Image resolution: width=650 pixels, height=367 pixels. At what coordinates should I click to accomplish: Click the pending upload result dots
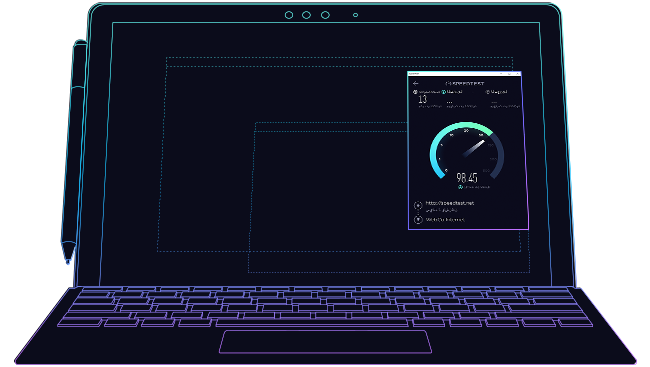tap(494, 102)
